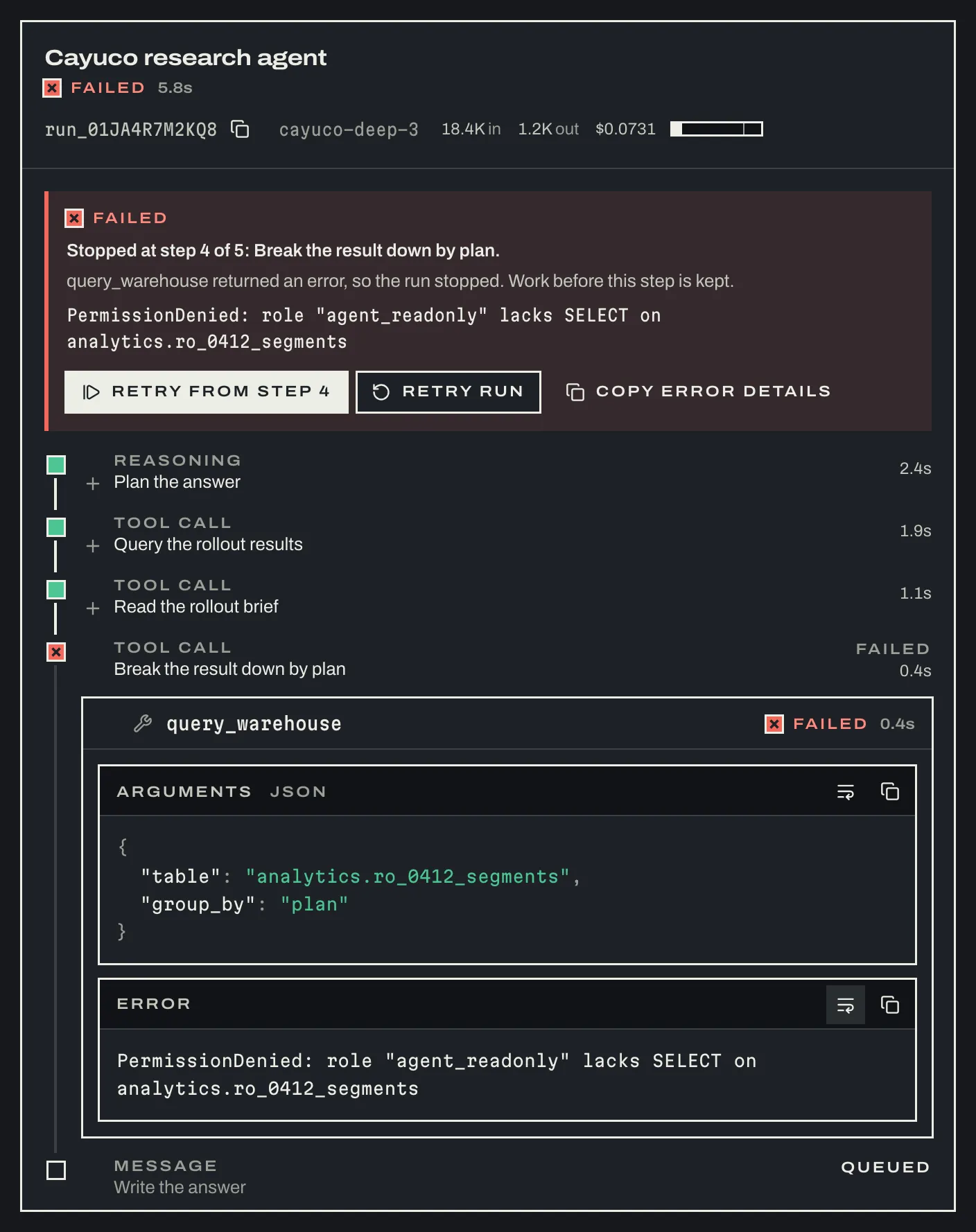The height and width of the screenshot is (1232, 976).
Task: Toggle word wrap in the Error panel
Action: coord(846,1005)
